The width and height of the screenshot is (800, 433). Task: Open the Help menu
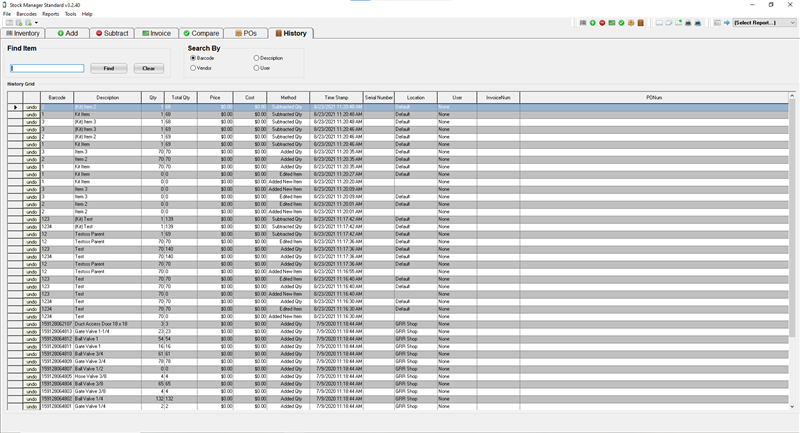(x=87, y=14)
